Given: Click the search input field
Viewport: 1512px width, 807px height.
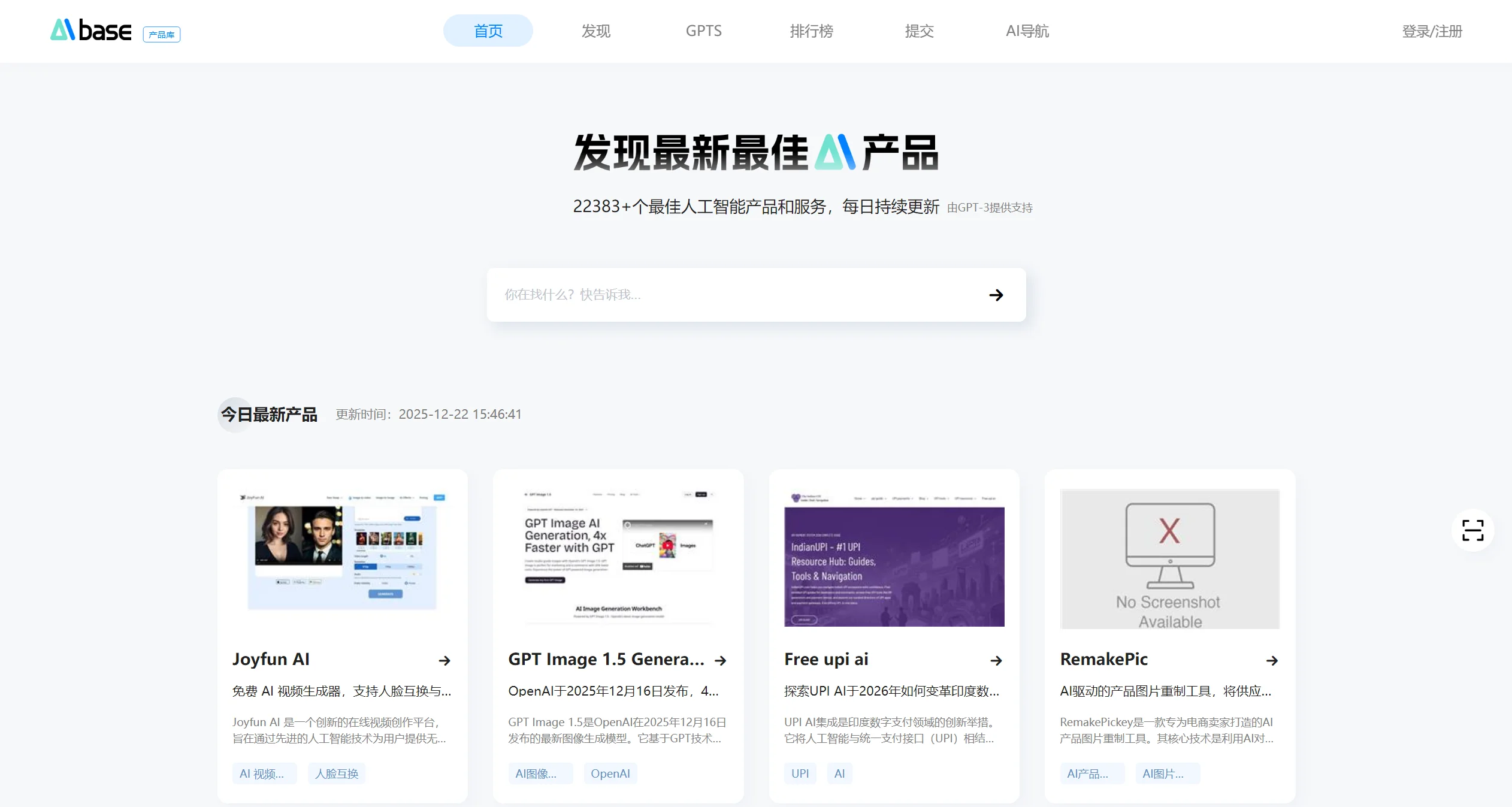Looking at the screenshot, I should pyautogui.click(x=689, y=295).
